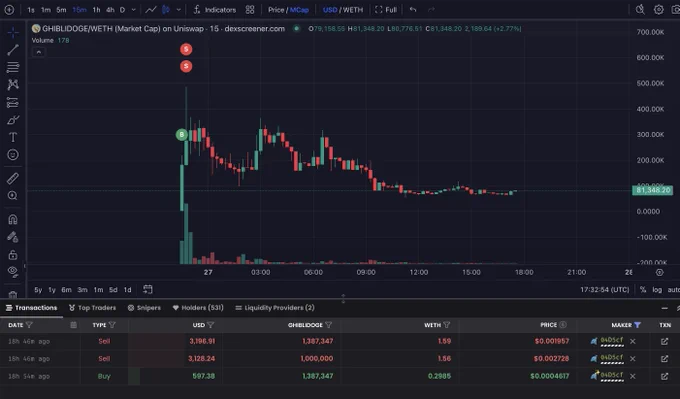Open time axis settings gear
Image resolution: width=680 pixels, height=399 pixels.
(x=659, y=272)
